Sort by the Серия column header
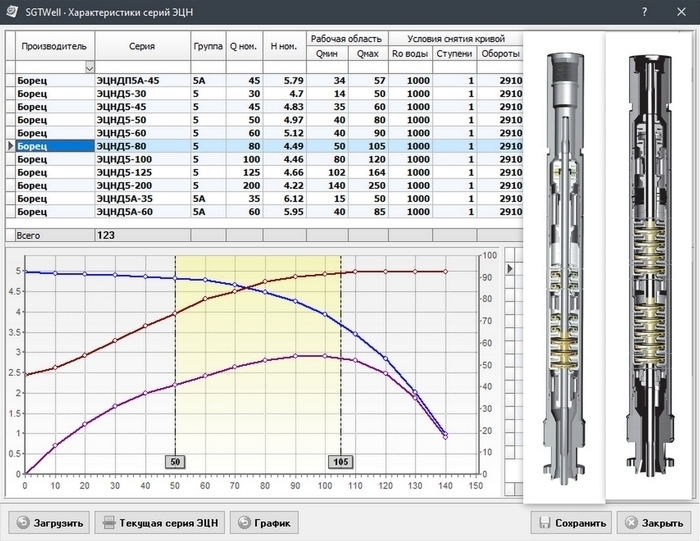Viewport: 700px width, 541px height. tap(142, 46)
